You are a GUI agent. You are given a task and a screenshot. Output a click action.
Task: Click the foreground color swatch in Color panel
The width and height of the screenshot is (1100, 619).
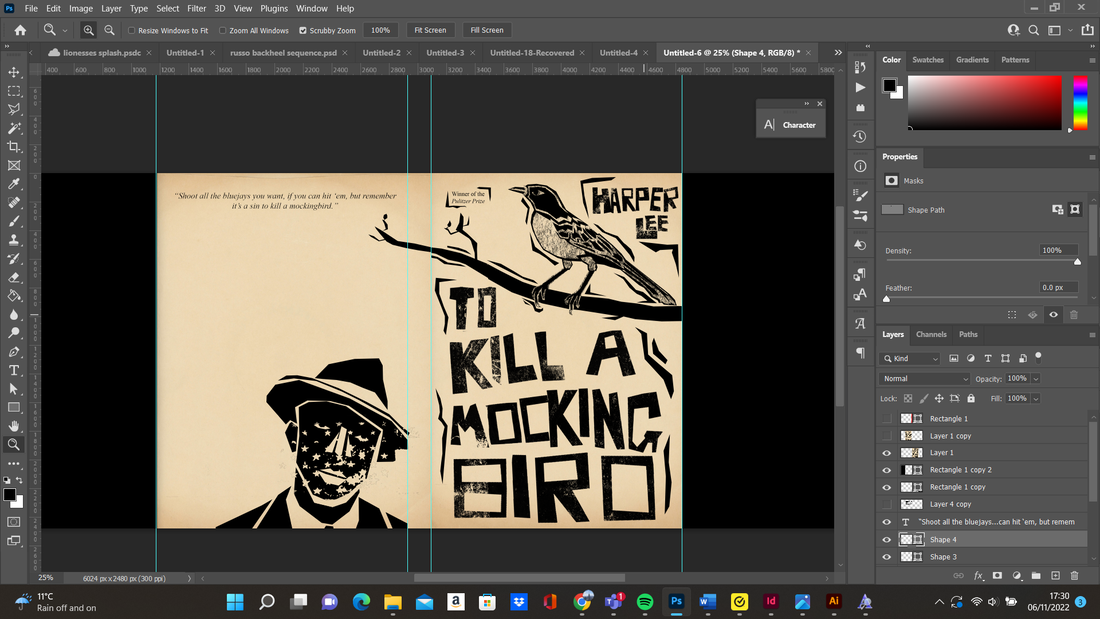890,85
